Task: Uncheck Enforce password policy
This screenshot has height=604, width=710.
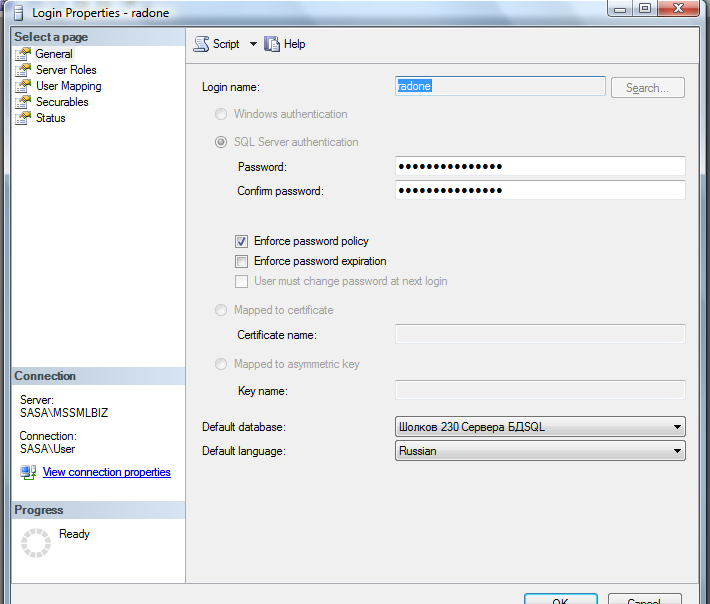Action: [x=241, y=241]
